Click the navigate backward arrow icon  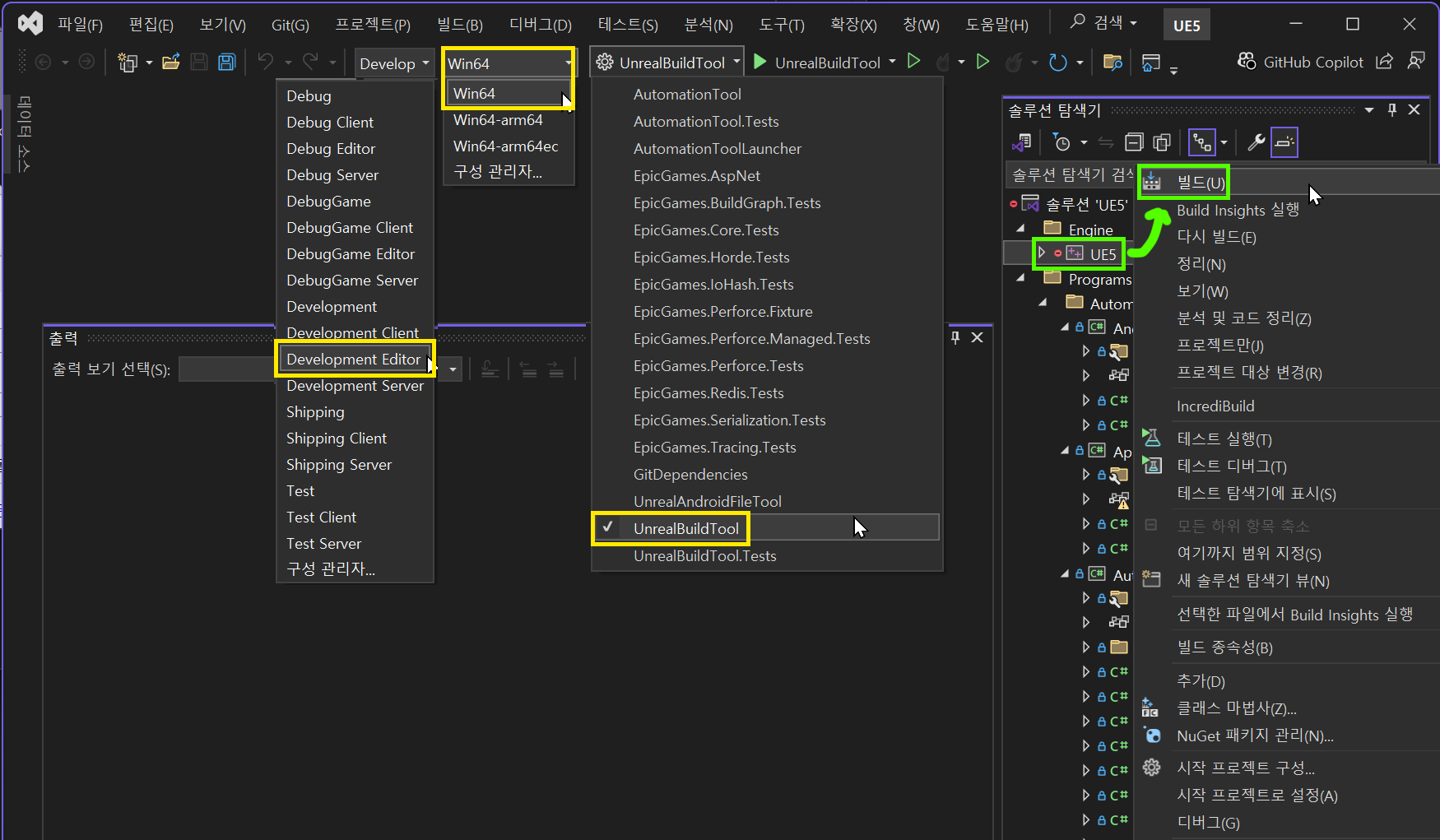[44, 62]
